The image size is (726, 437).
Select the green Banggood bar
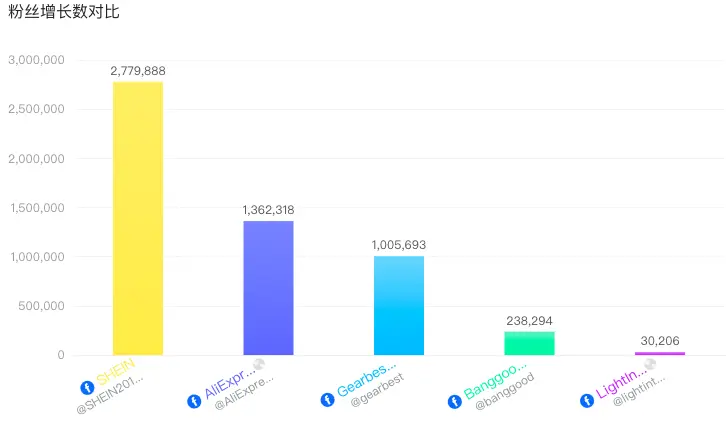tap(529, 343)
